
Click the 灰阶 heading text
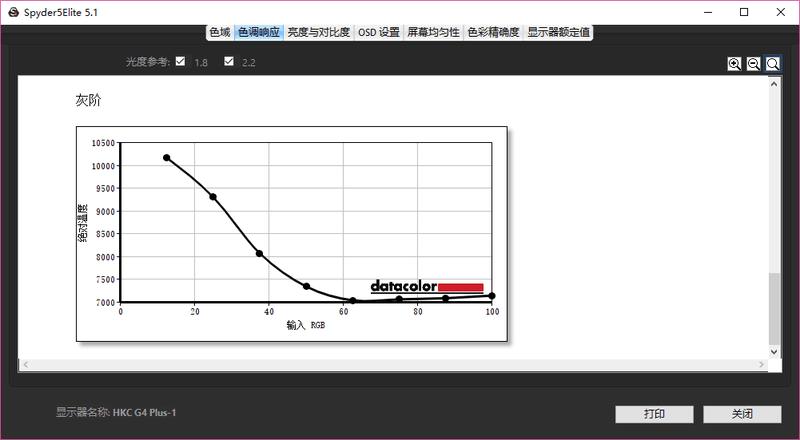(x=88, y=100)
